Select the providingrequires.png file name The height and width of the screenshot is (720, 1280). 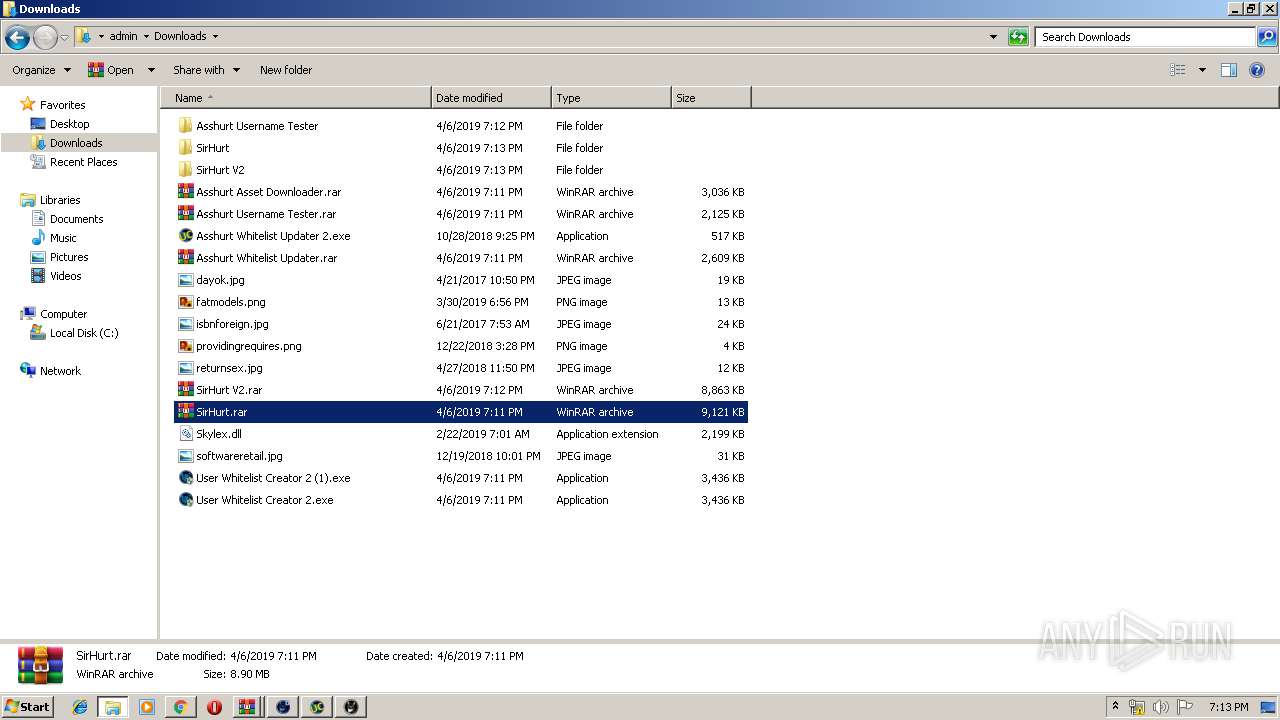[249, 346]
